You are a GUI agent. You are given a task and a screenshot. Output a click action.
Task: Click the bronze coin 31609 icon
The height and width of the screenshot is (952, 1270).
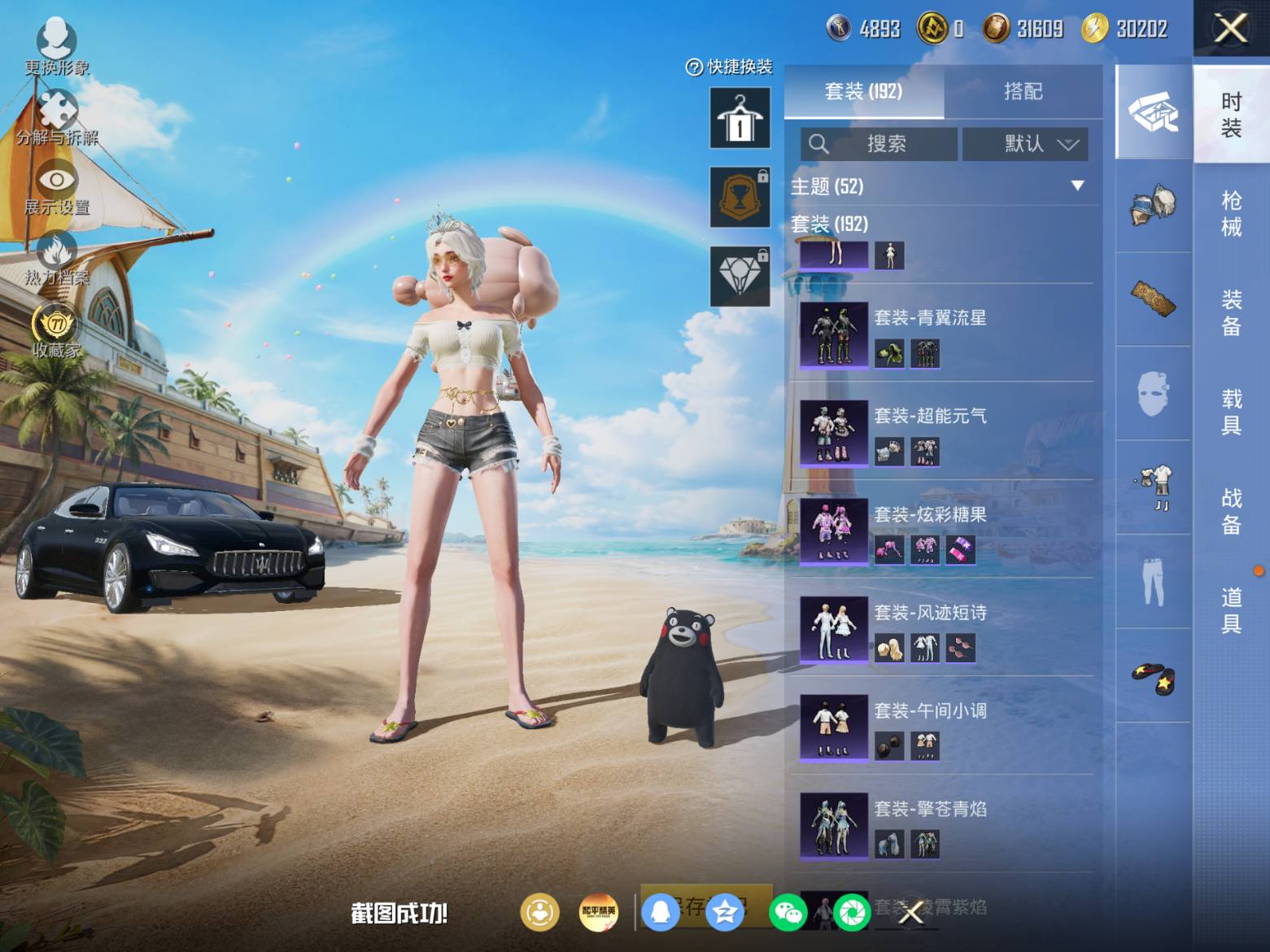pos(997,28)
